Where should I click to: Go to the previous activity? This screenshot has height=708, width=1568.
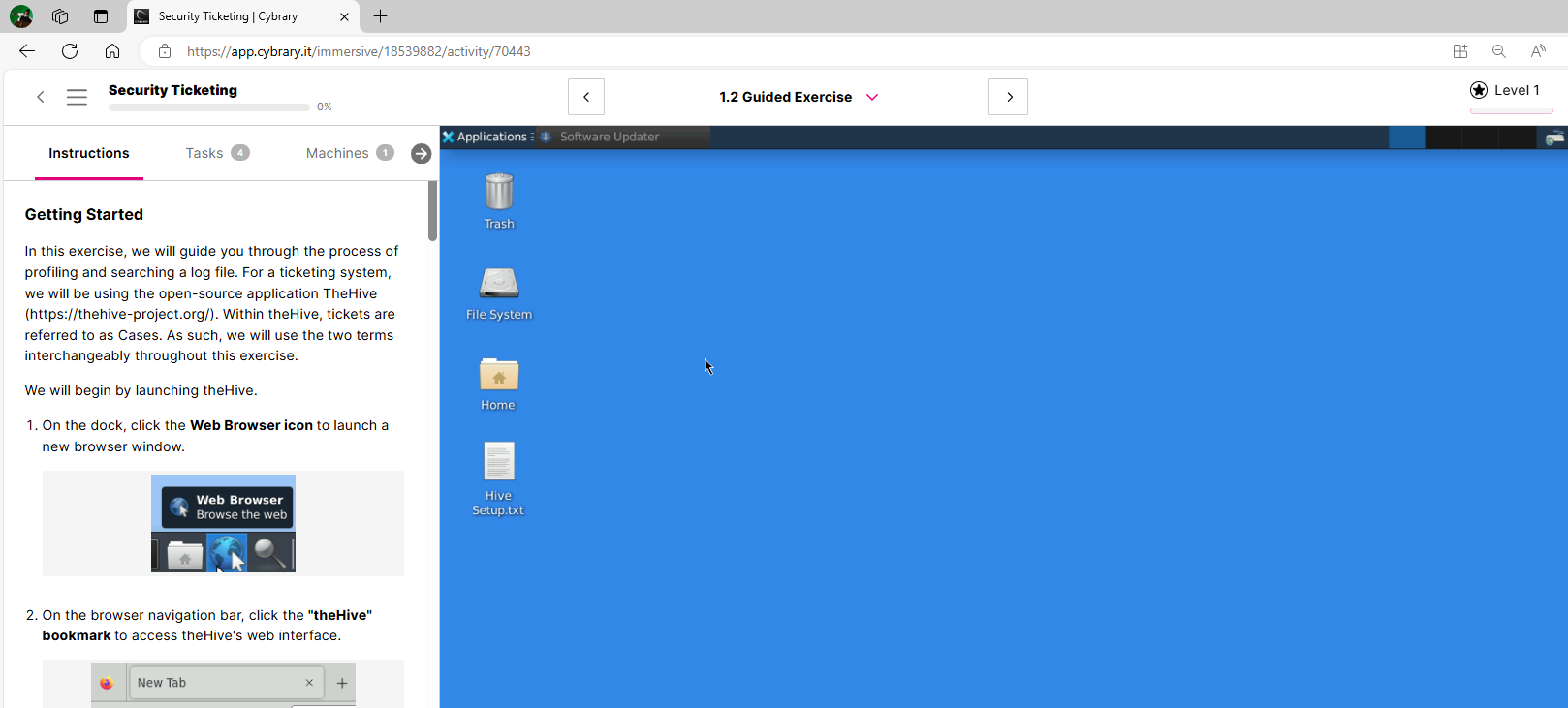[586, 97]
